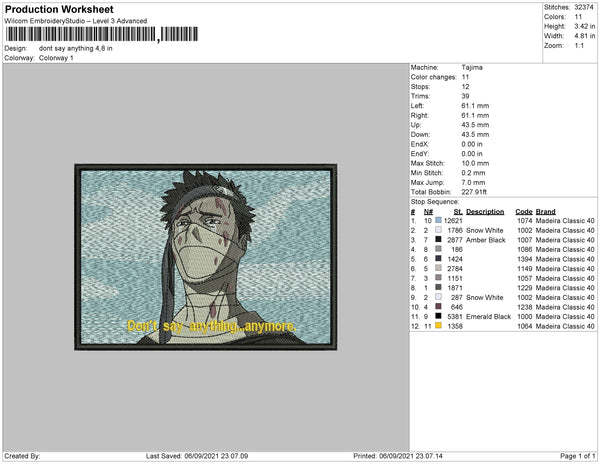Click the "Brand" column header
This screenshot has width=600, height=464.
[x=545, y=212]
